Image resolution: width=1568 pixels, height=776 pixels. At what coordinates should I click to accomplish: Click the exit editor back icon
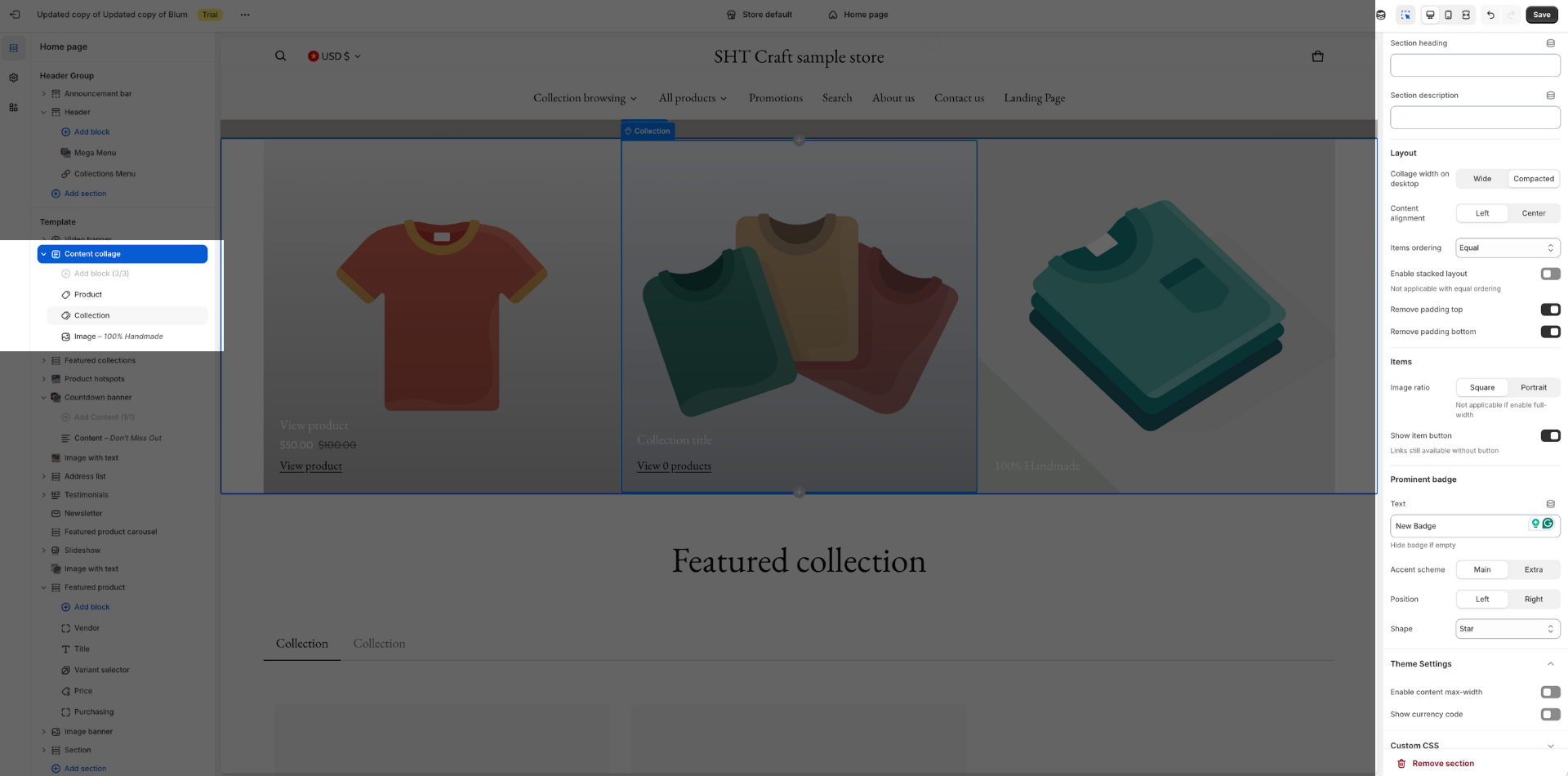pos(15,15)
